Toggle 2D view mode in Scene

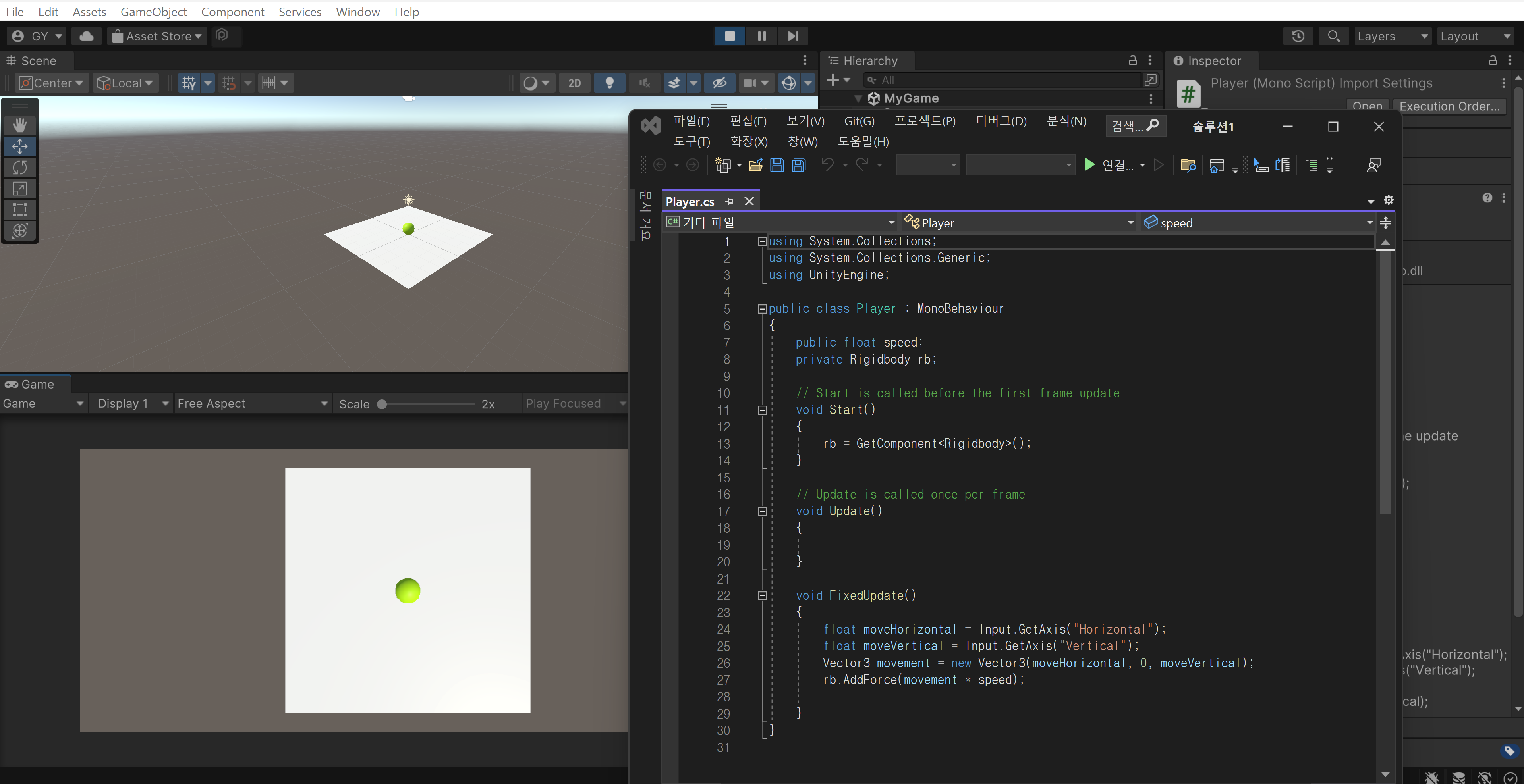pyautogui.click(x=574, y=83)
